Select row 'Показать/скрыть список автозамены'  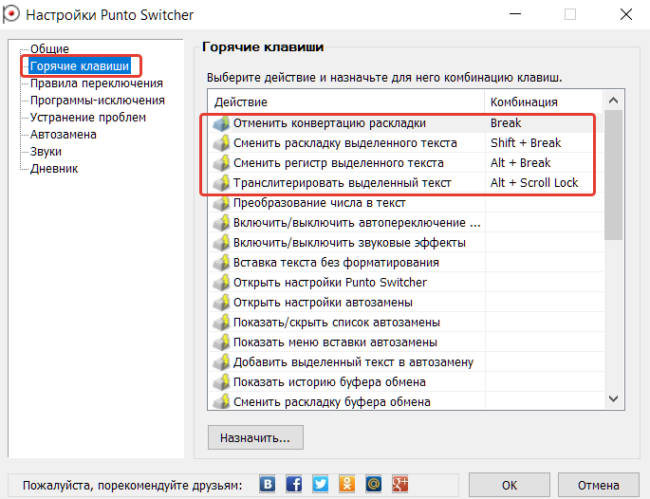pyautogui.click(x=406, y=322)
